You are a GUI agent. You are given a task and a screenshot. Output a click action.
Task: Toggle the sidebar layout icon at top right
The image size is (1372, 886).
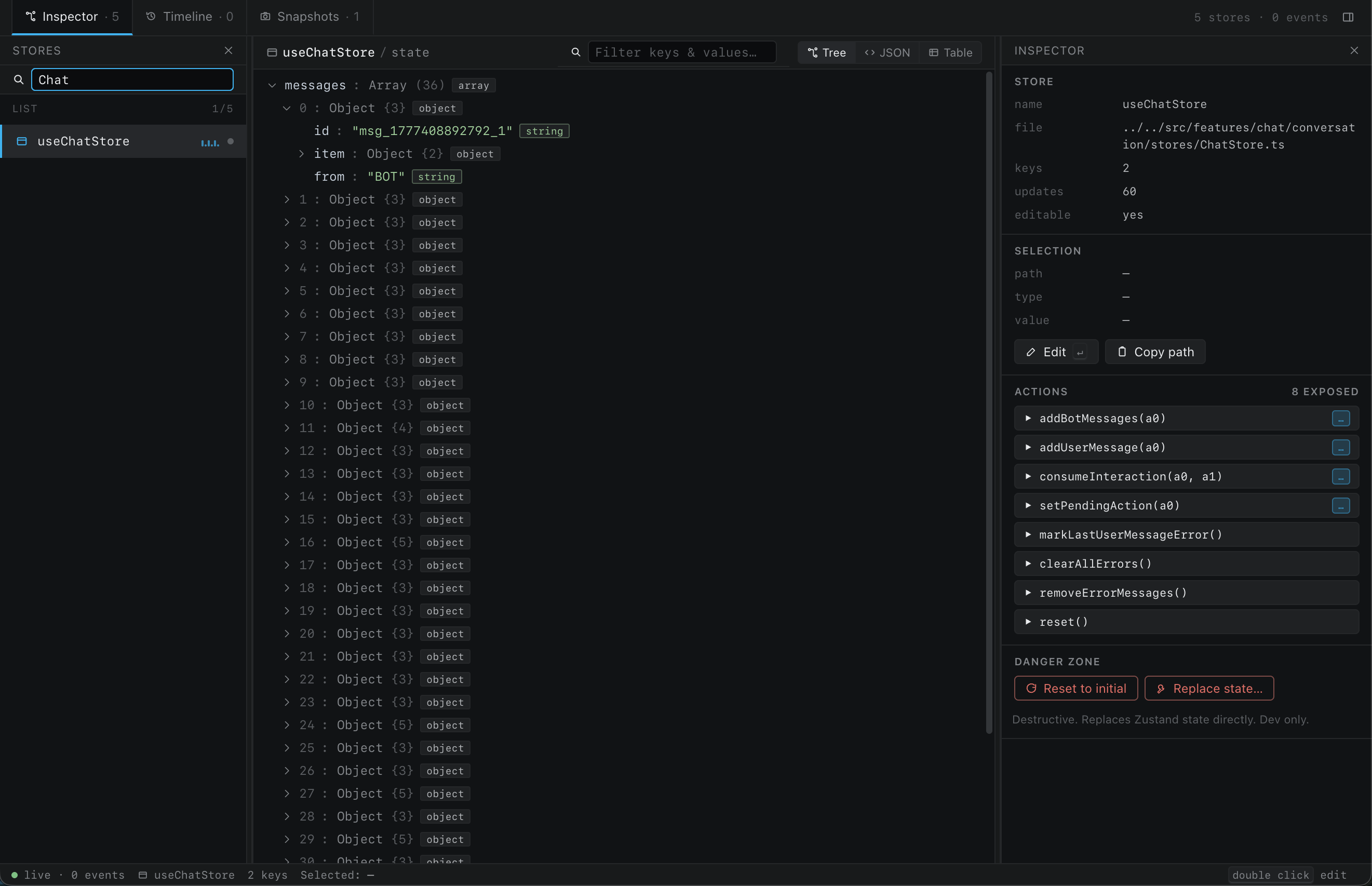(x=1348, y=17)
